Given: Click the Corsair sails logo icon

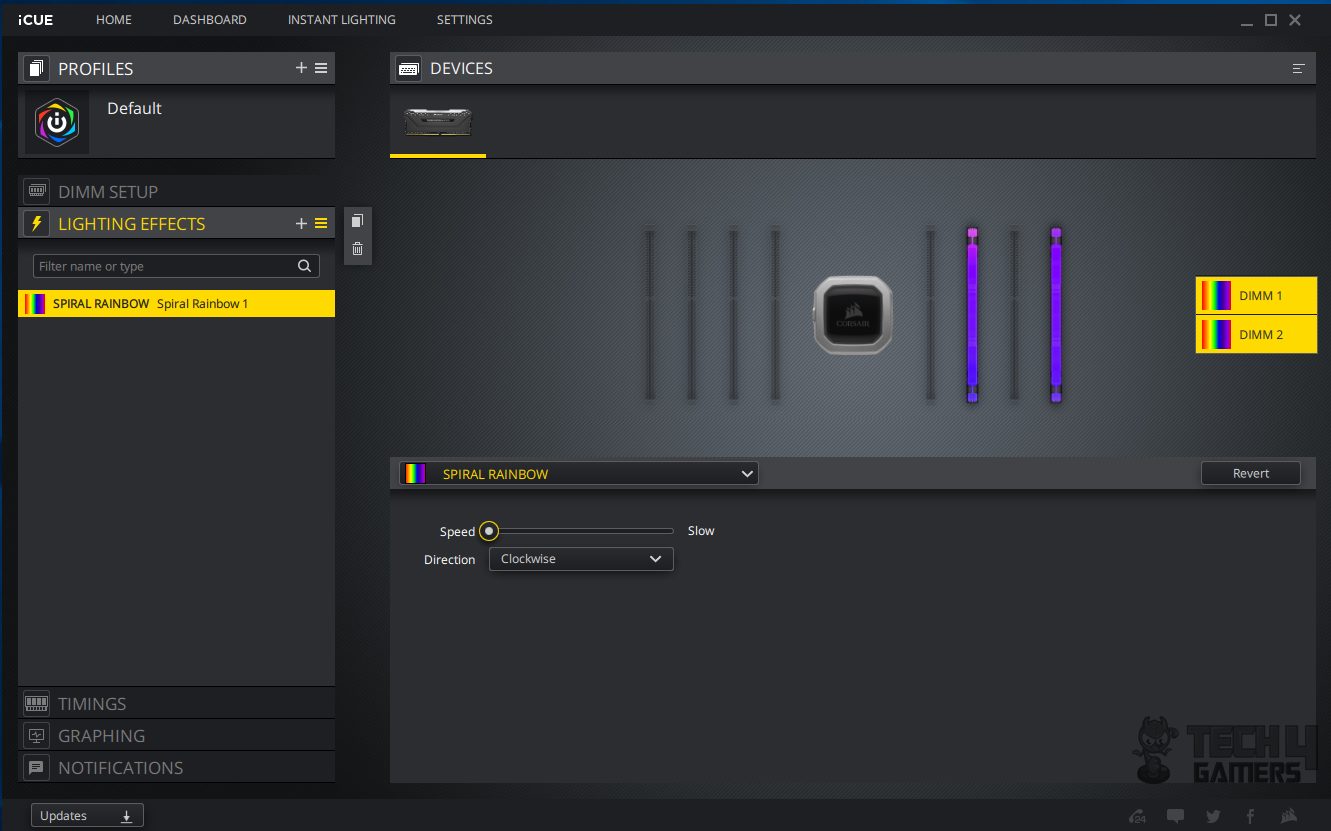Looking at the screenshot, I should pyautogui.click(x=1289, y=816).
